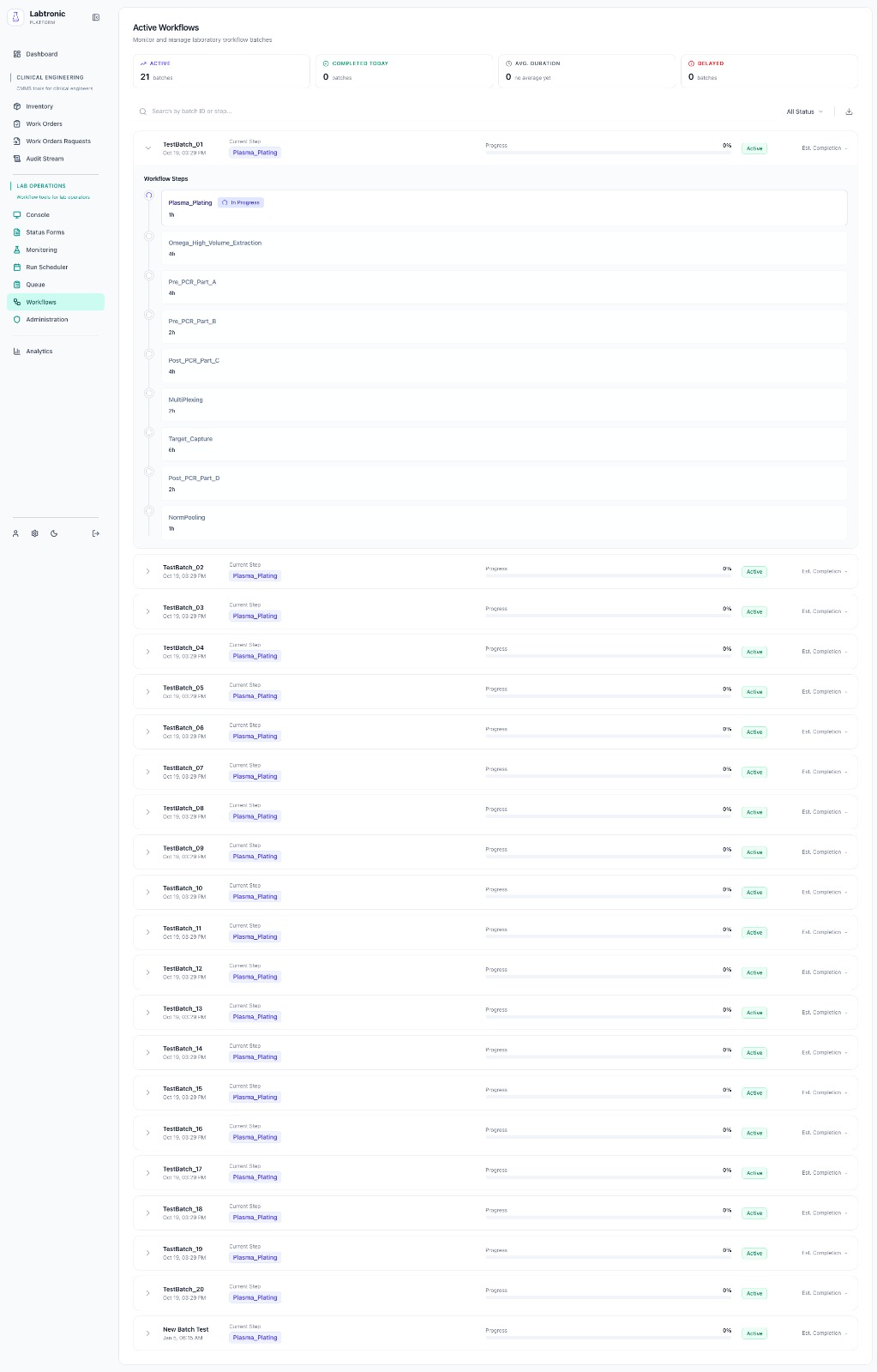The image size is (877, 1372).
Task: Open Dashboard in the sidebar
Action: [x=56, y=54]
